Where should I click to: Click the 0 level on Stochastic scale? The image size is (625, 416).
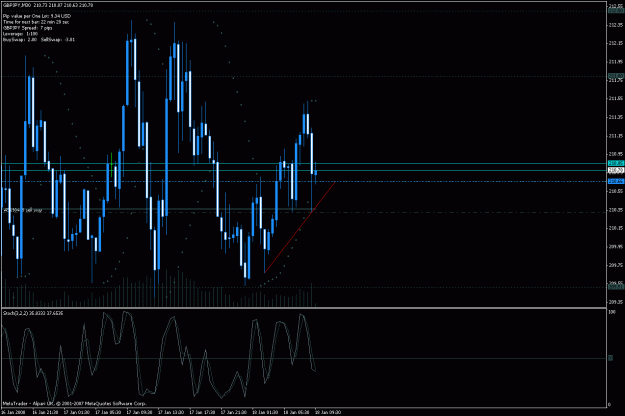click(609, 405)
